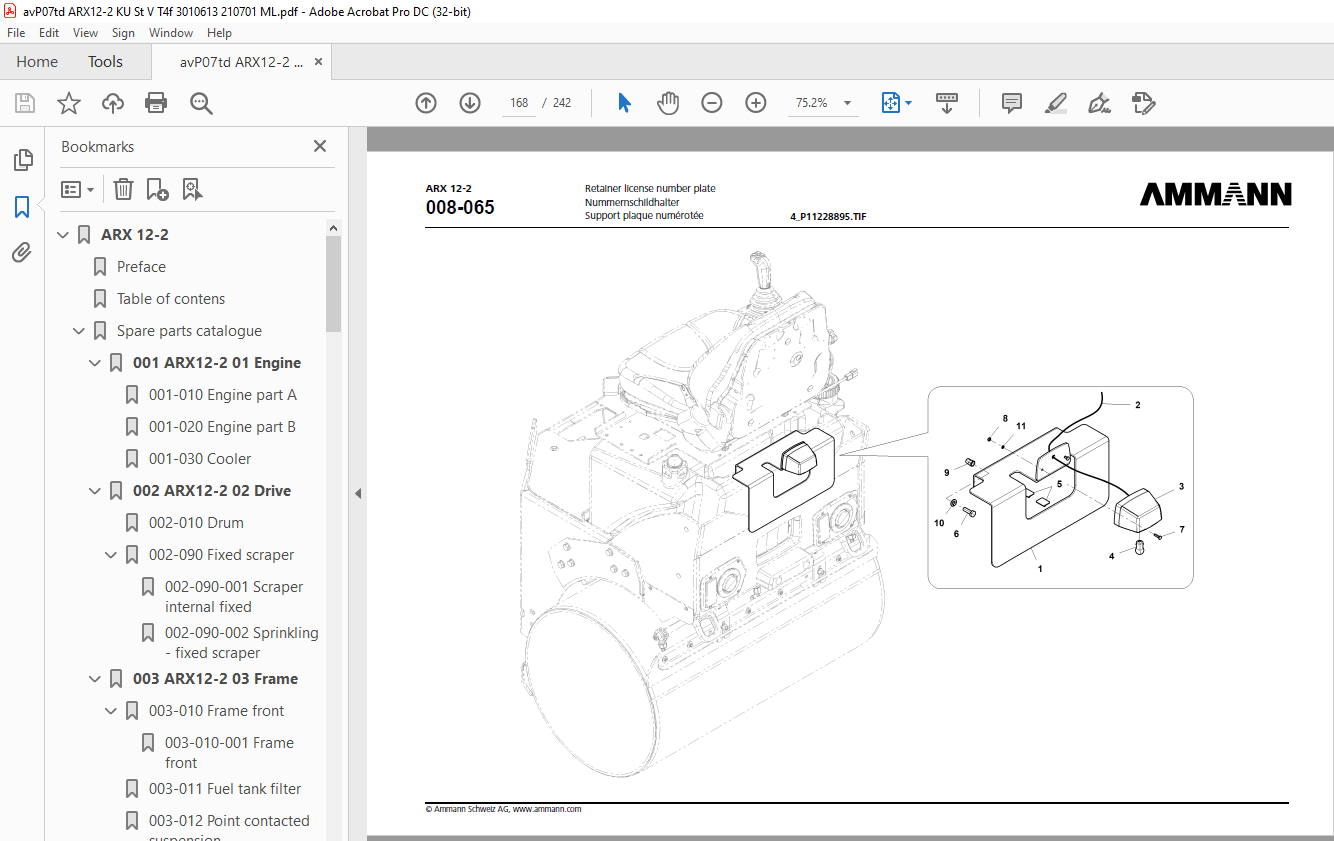Click the stamp tool icon

click(1143, 103)
